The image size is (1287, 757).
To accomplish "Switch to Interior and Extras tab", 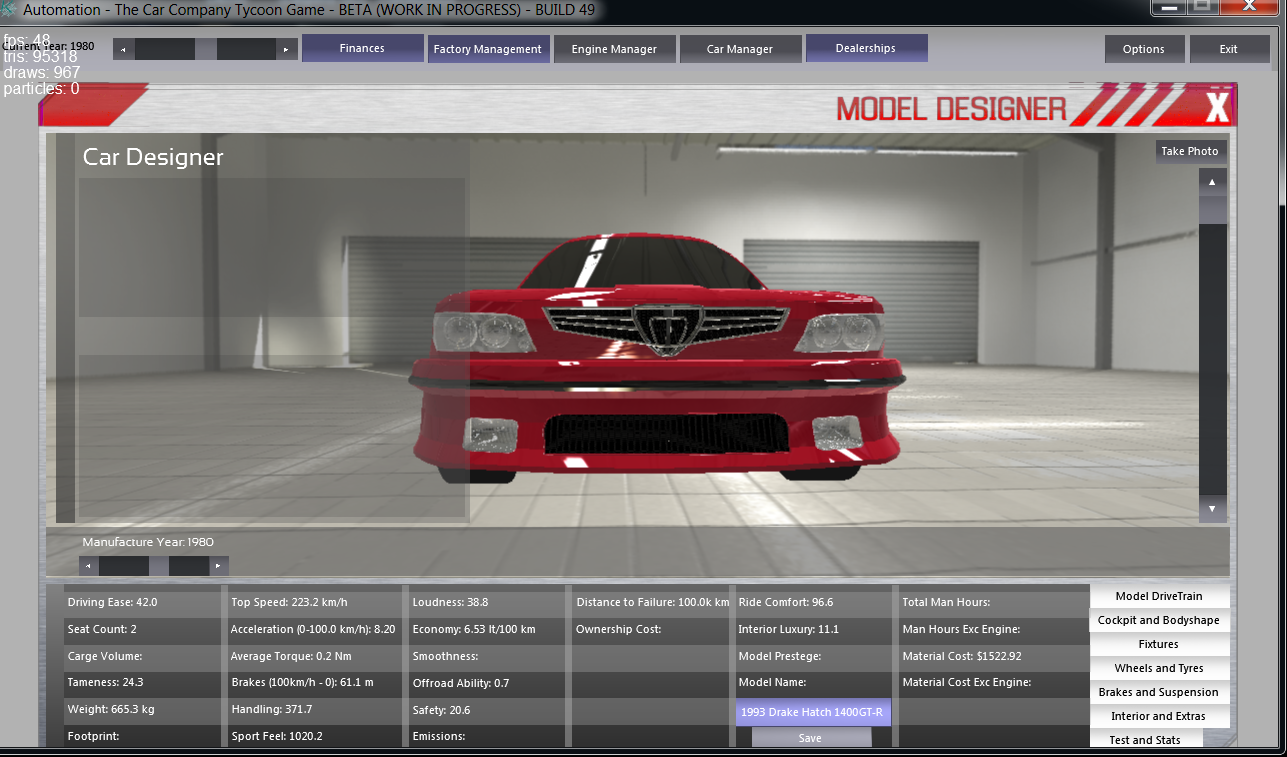I will tap(1159, 716).
